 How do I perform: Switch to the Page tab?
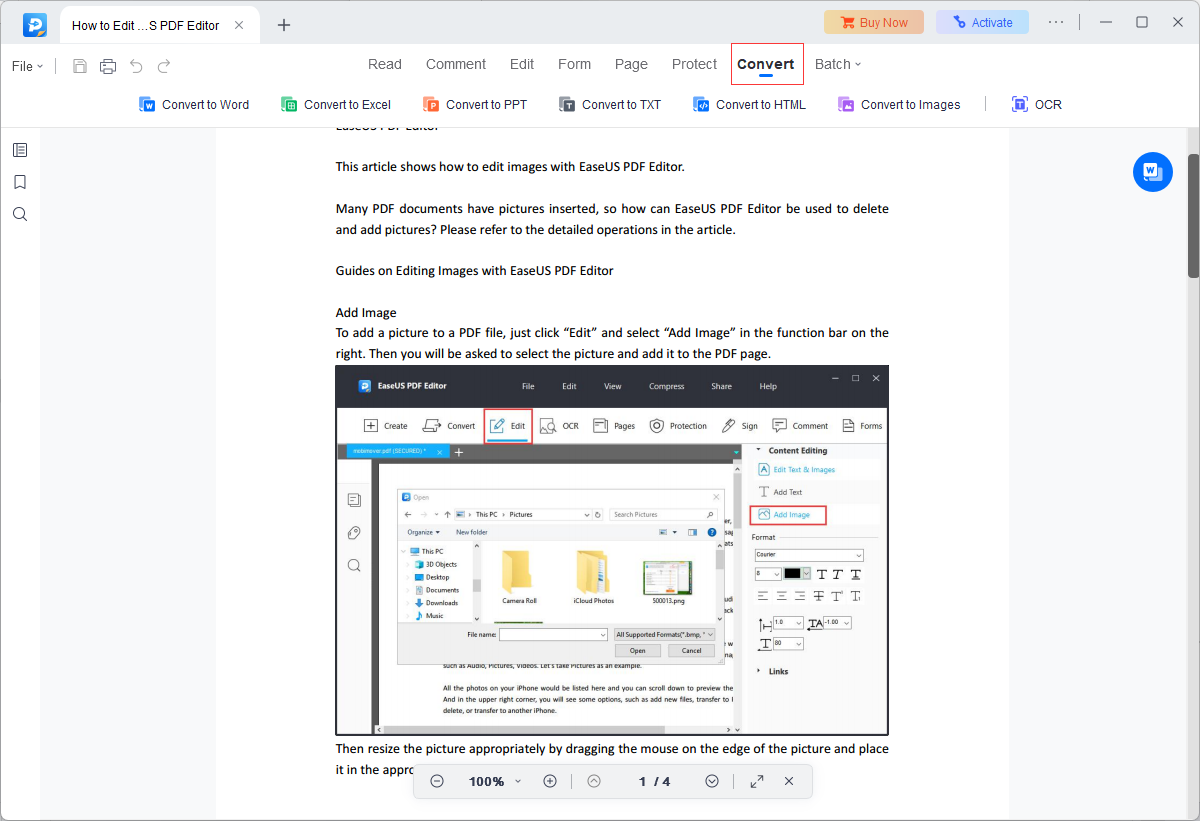631,64
